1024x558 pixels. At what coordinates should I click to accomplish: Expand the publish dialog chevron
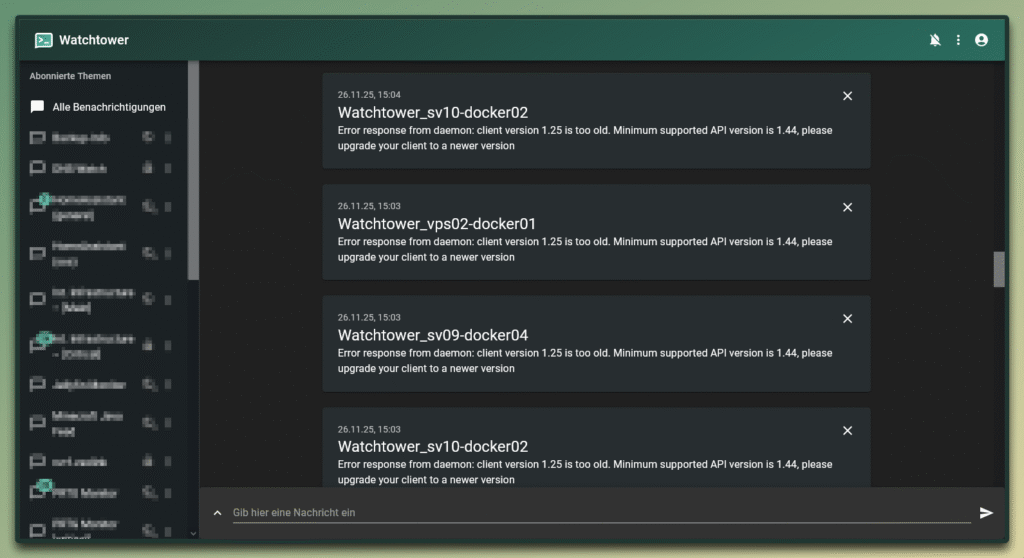click(217, 513)
